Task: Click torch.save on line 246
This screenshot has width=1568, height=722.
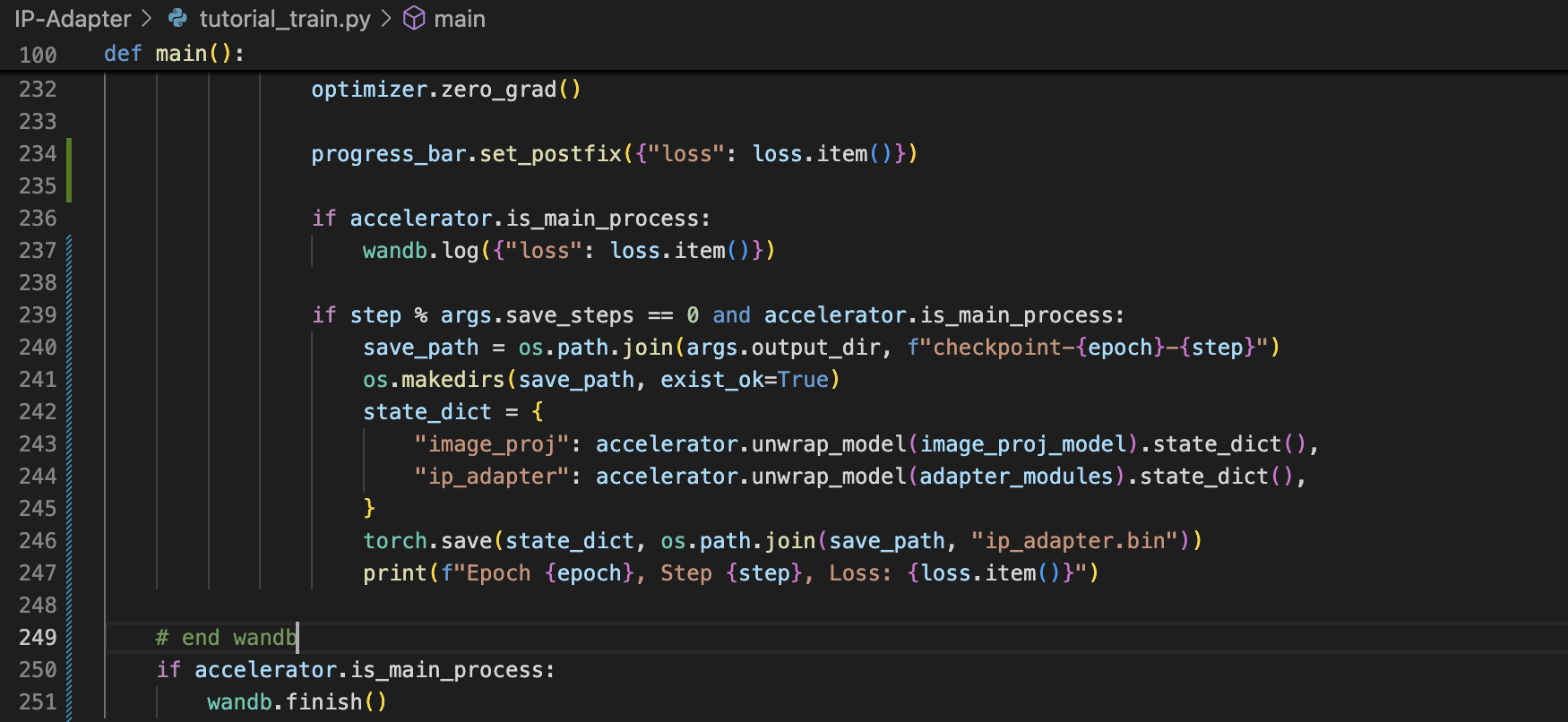Action: point(426,541)
